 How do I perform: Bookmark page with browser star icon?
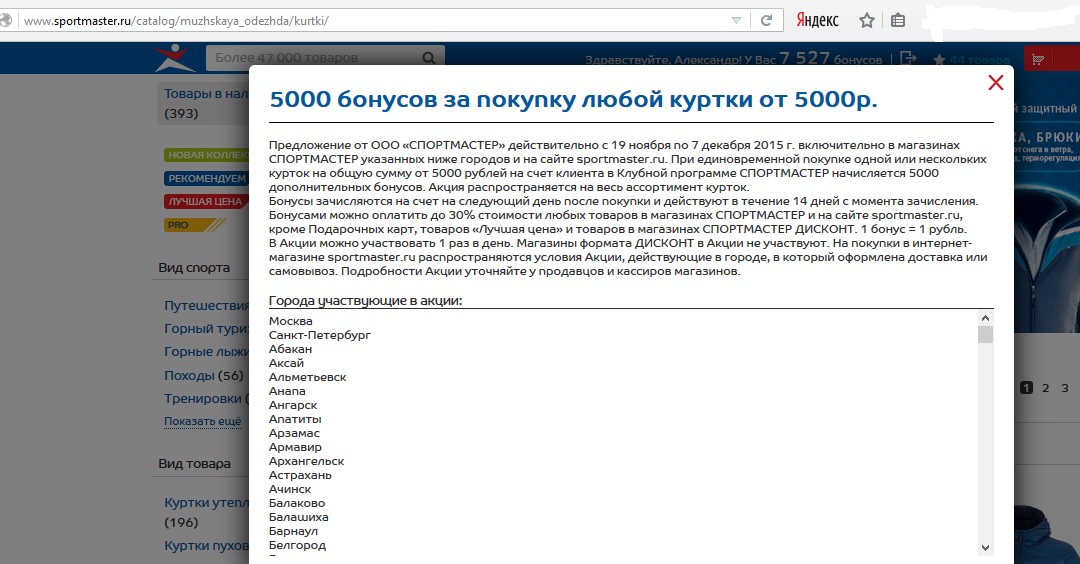[866, 21]
